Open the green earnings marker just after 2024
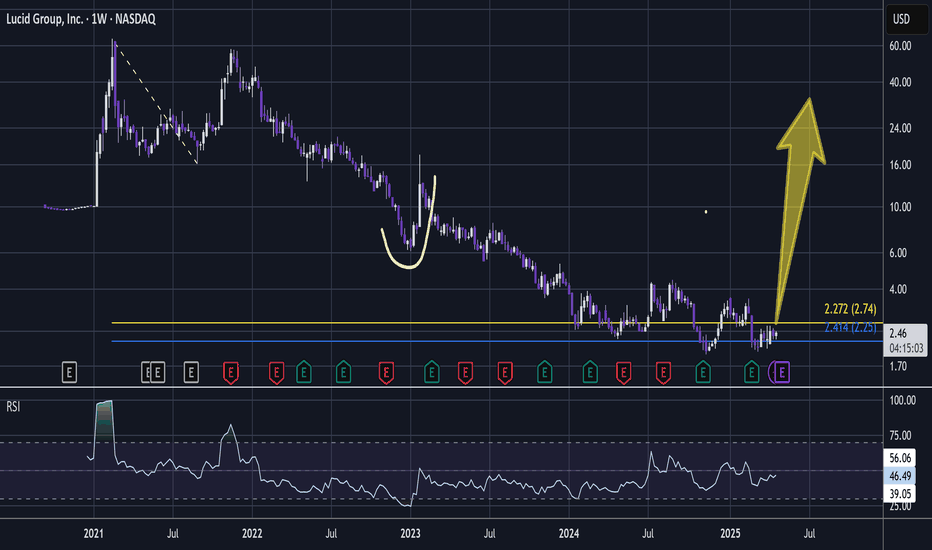This screenshot has width=932, height=550. (x=590, y=373)
